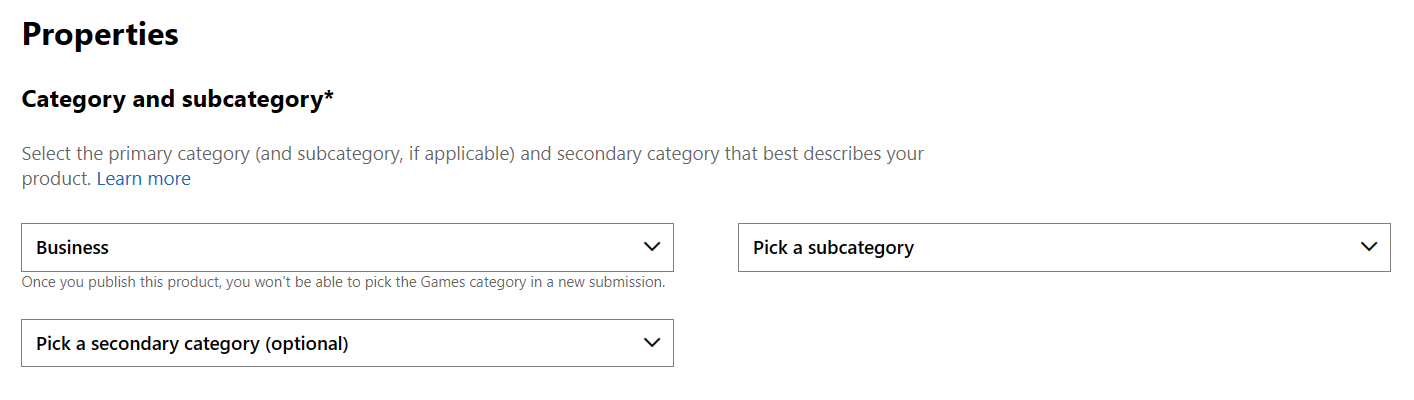Open the Business primary category dropdown
The height and width of the screenshot is (400, 1414).
click(347, 247)
